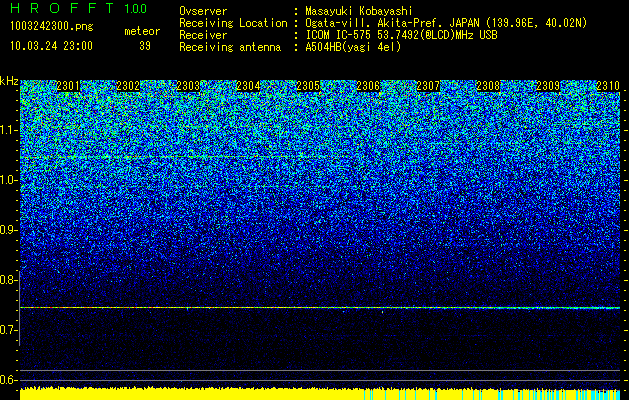This screenshot has width=629, height=400.
Task: Click the kHz axis unit label
Action: click(9, 81)
